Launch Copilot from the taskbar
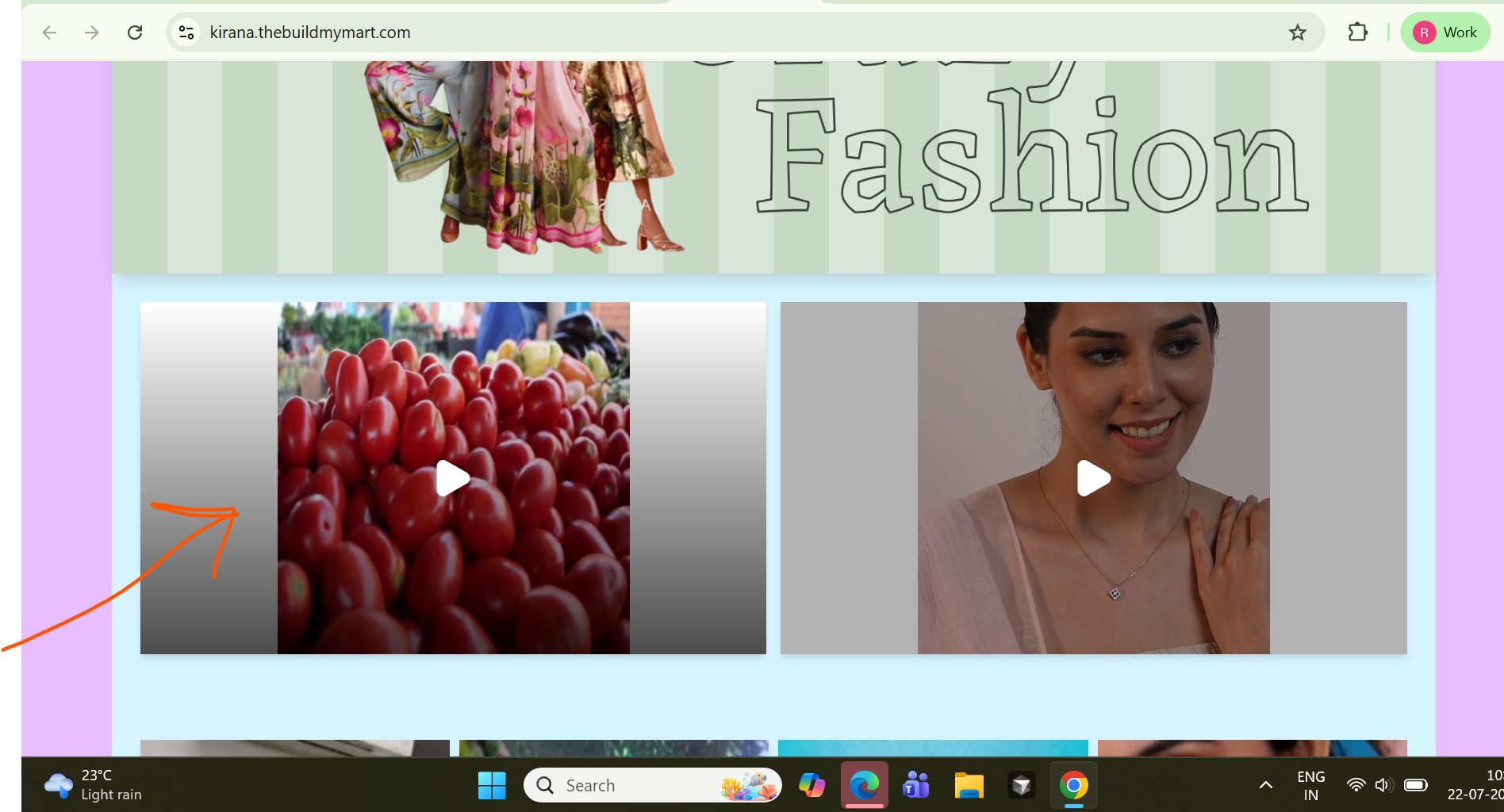The height and width of the screenshot is (812, 1504). (x=811, y=785)
